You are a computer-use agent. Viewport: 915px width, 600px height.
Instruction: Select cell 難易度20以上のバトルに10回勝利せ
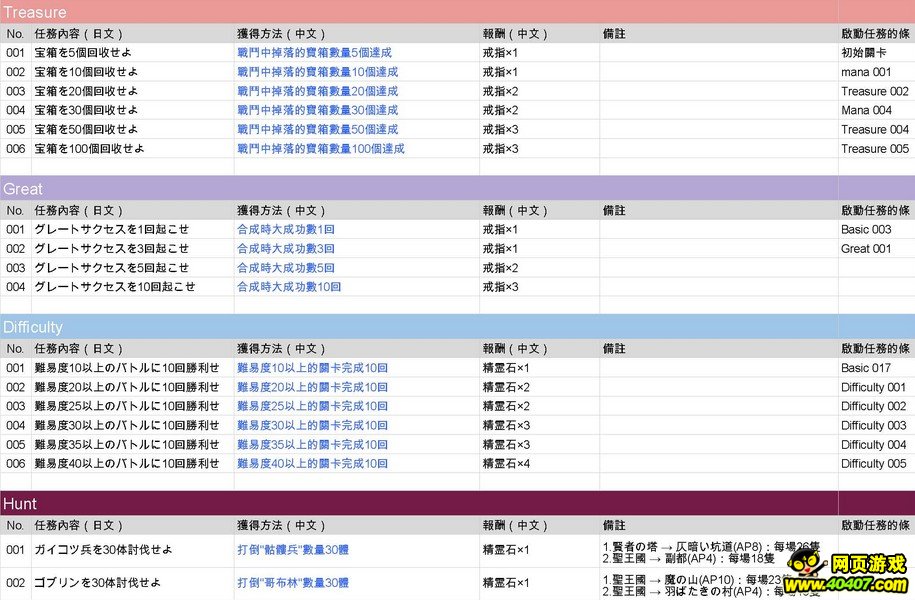coord(132,387)
